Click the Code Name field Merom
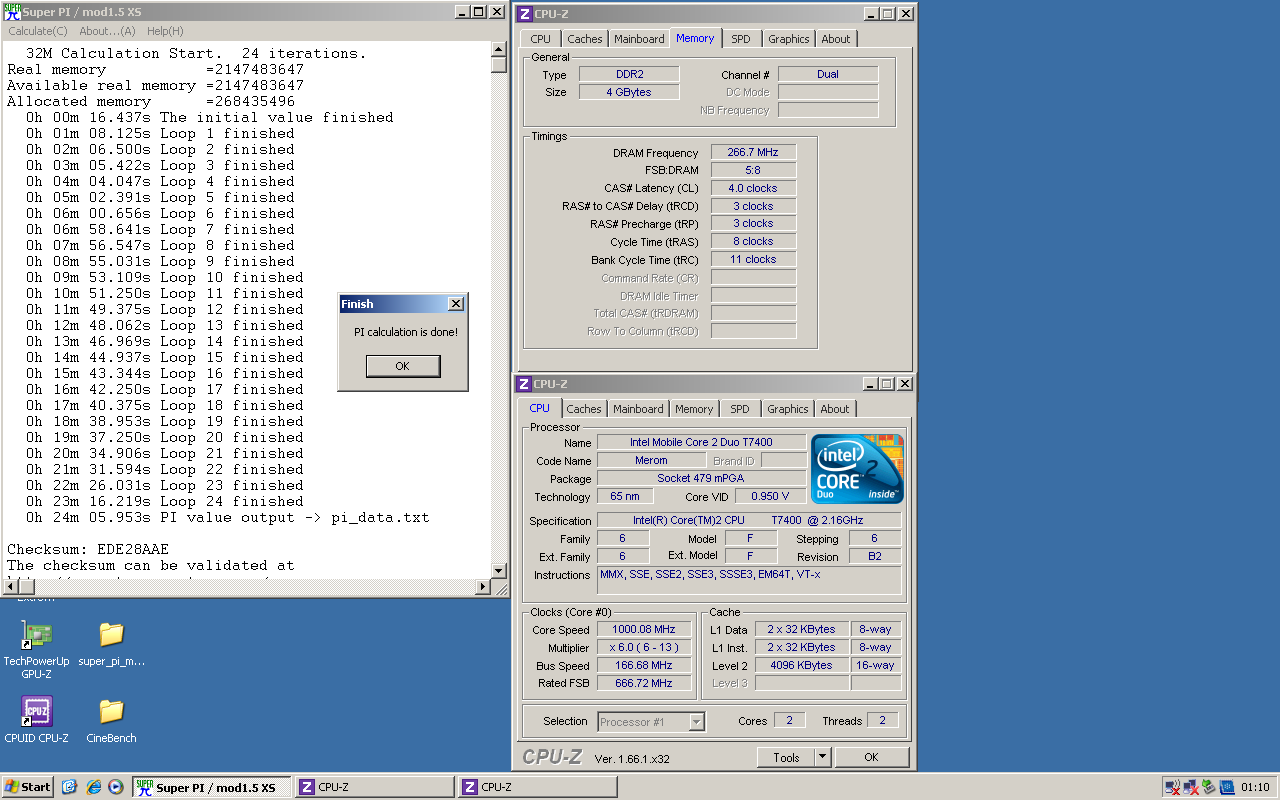Screen dimensions: 1280x800 (651, 461)
